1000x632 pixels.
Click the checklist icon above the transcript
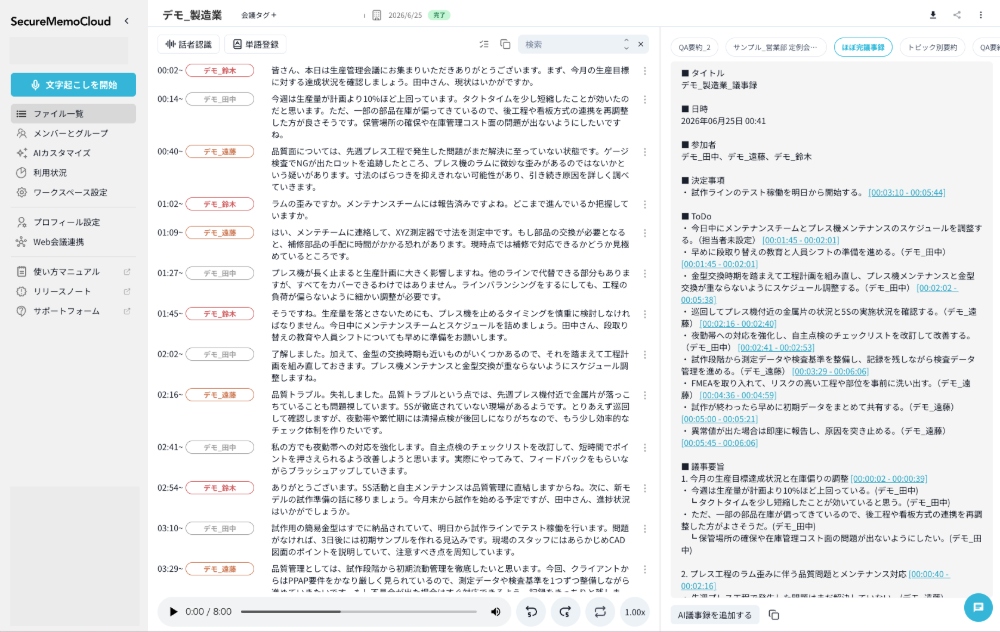pyautogui.click(x=484, y=44)
